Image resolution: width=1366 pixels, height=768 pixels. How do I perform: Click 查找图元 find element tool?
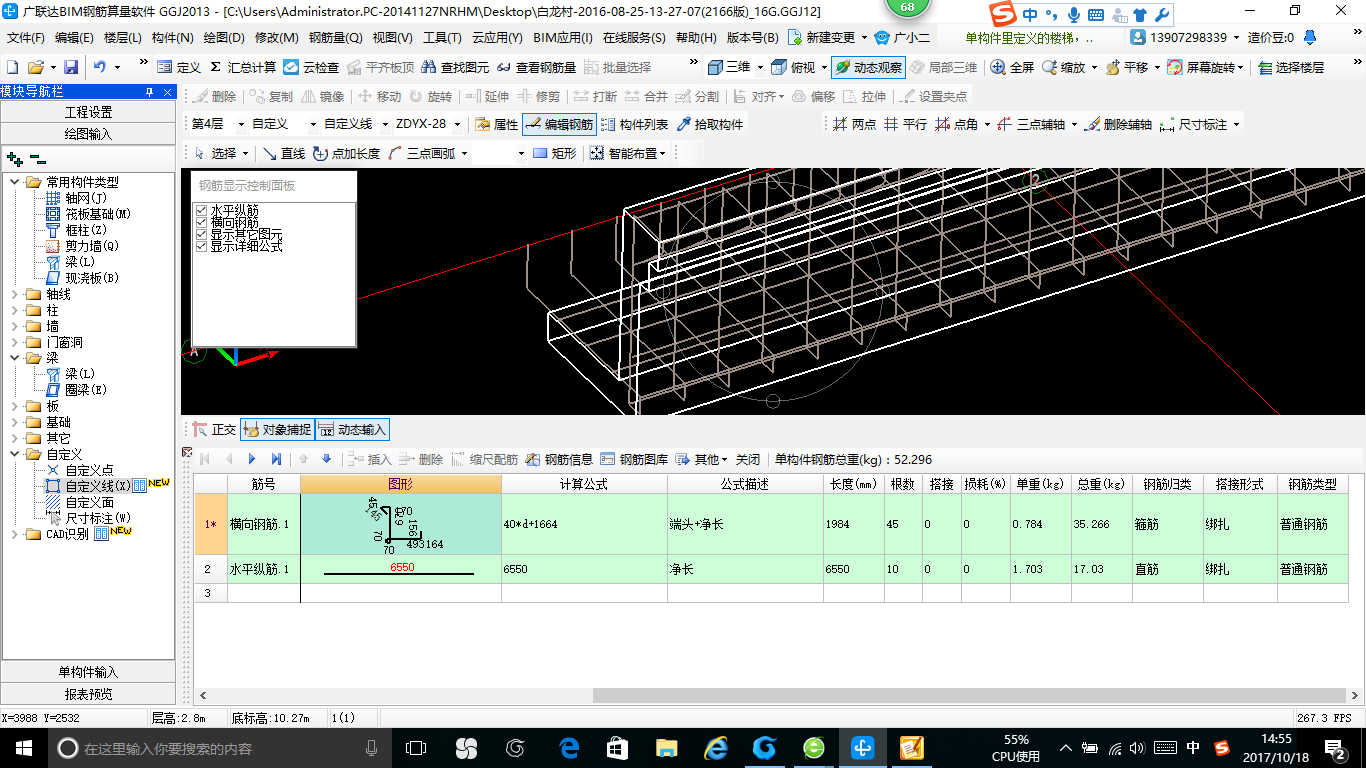click(455, 67)
